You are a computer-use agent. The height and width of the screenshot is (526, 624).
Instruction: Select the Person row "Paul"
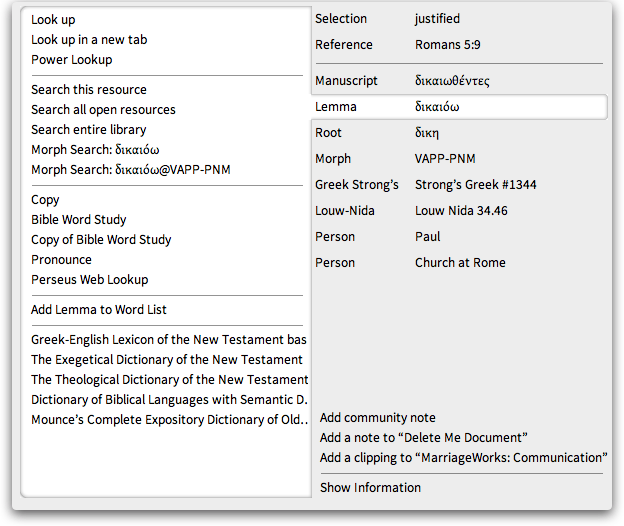pyautogui.click(x=459, y=237)
